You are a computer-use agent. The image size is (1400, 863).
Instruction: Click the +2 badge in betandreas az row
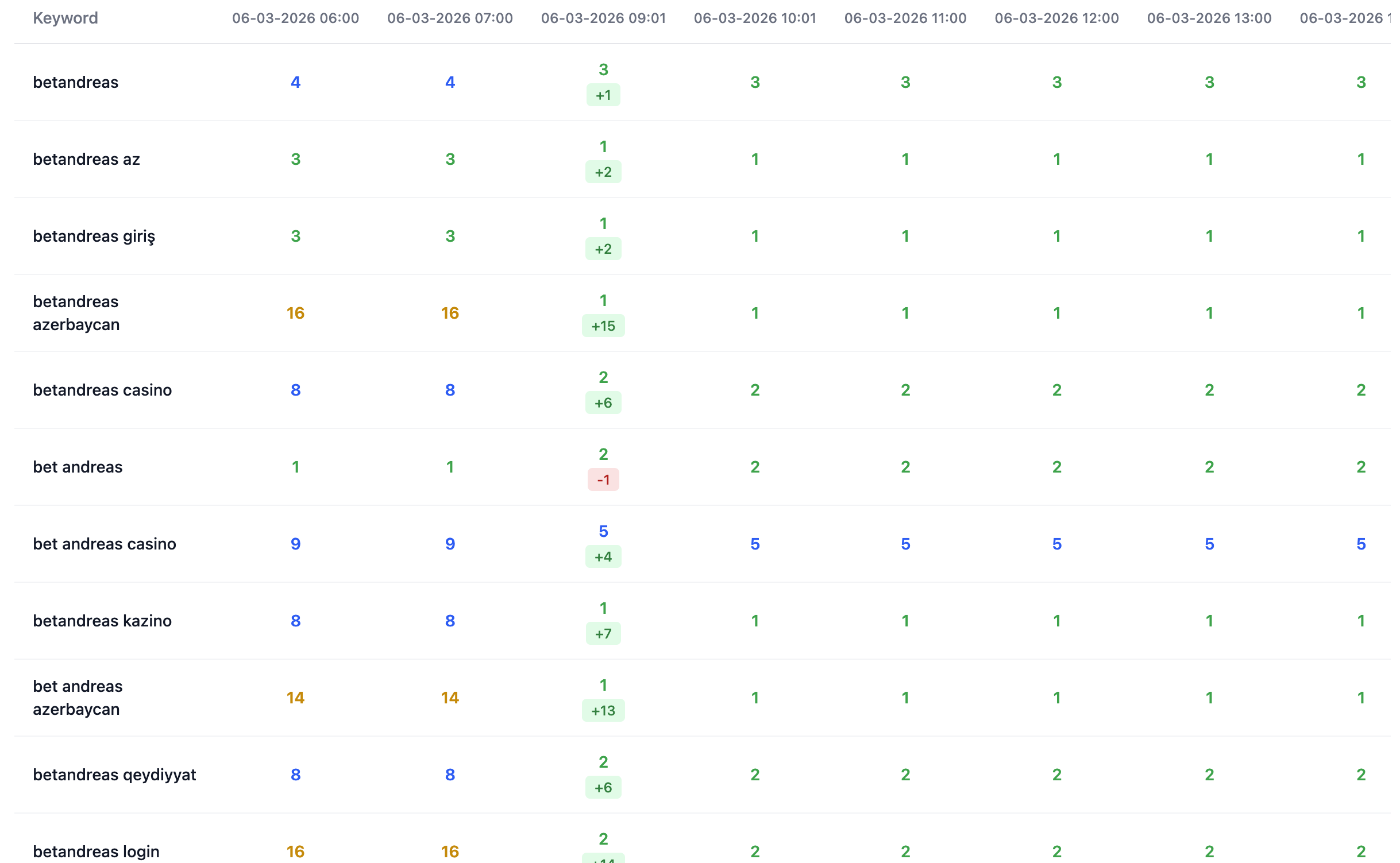coord(603,172)
